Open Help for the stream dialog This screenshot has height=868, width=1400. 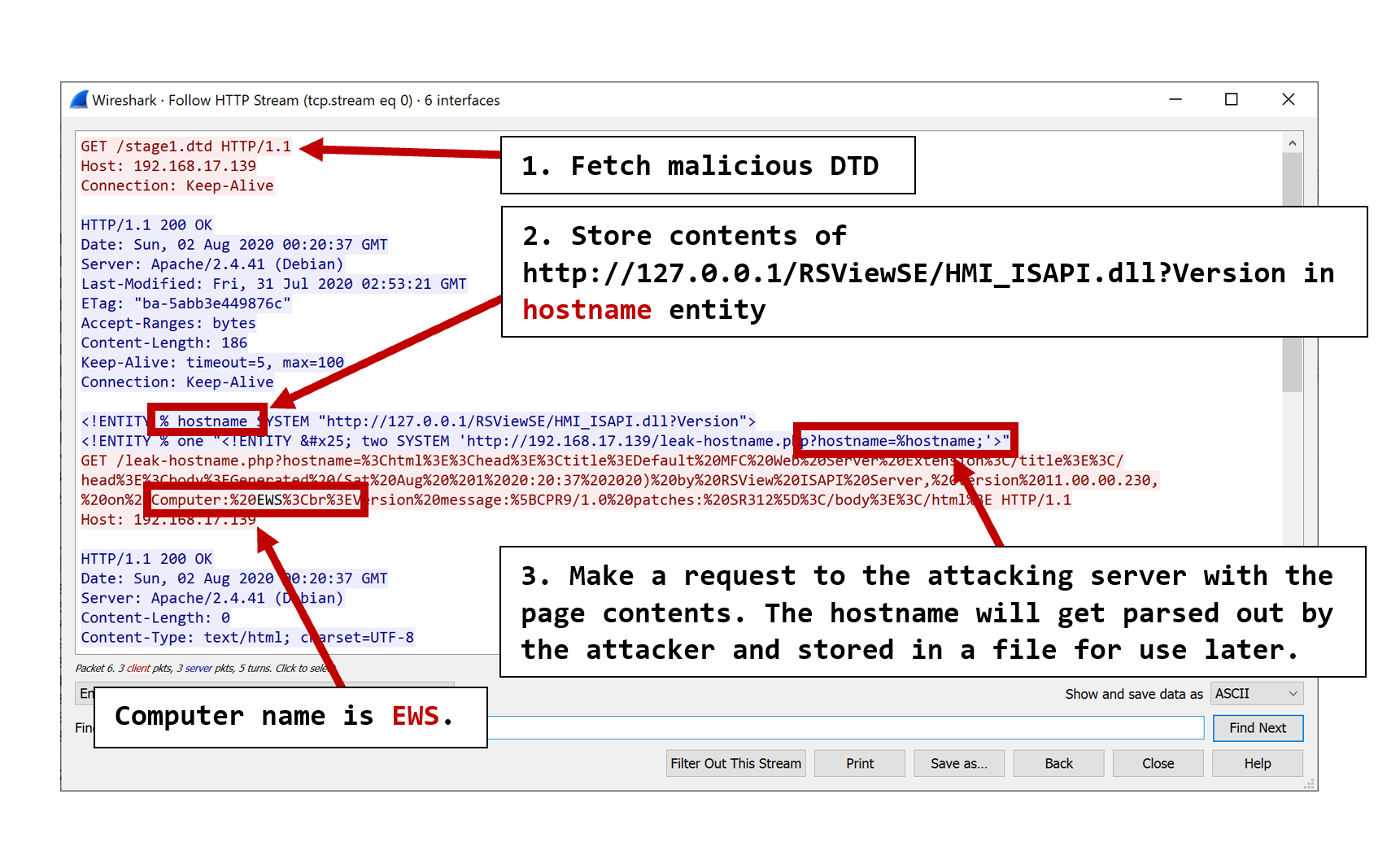[x=1258, y=763]
